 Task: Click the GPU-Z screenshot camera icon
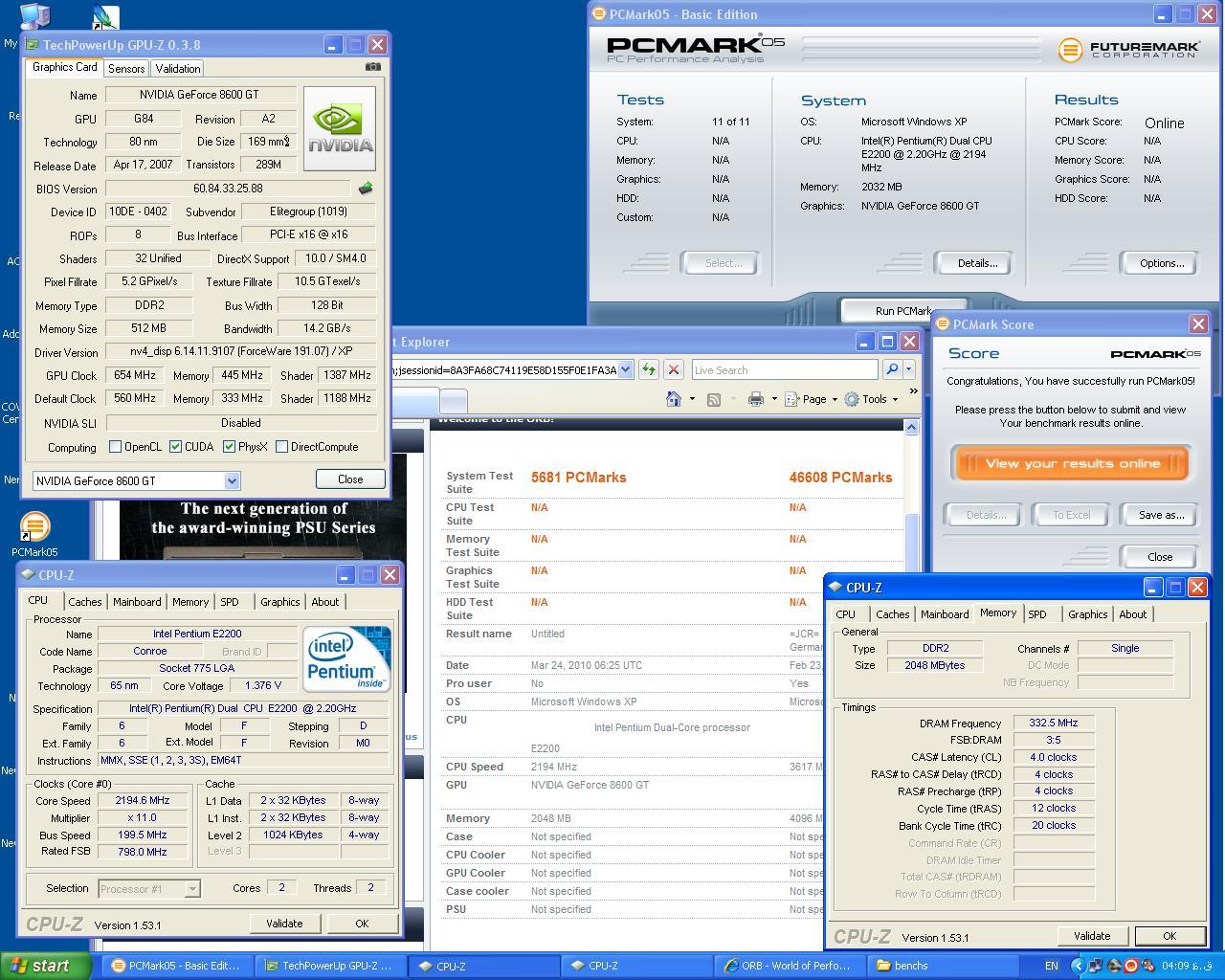373,67
